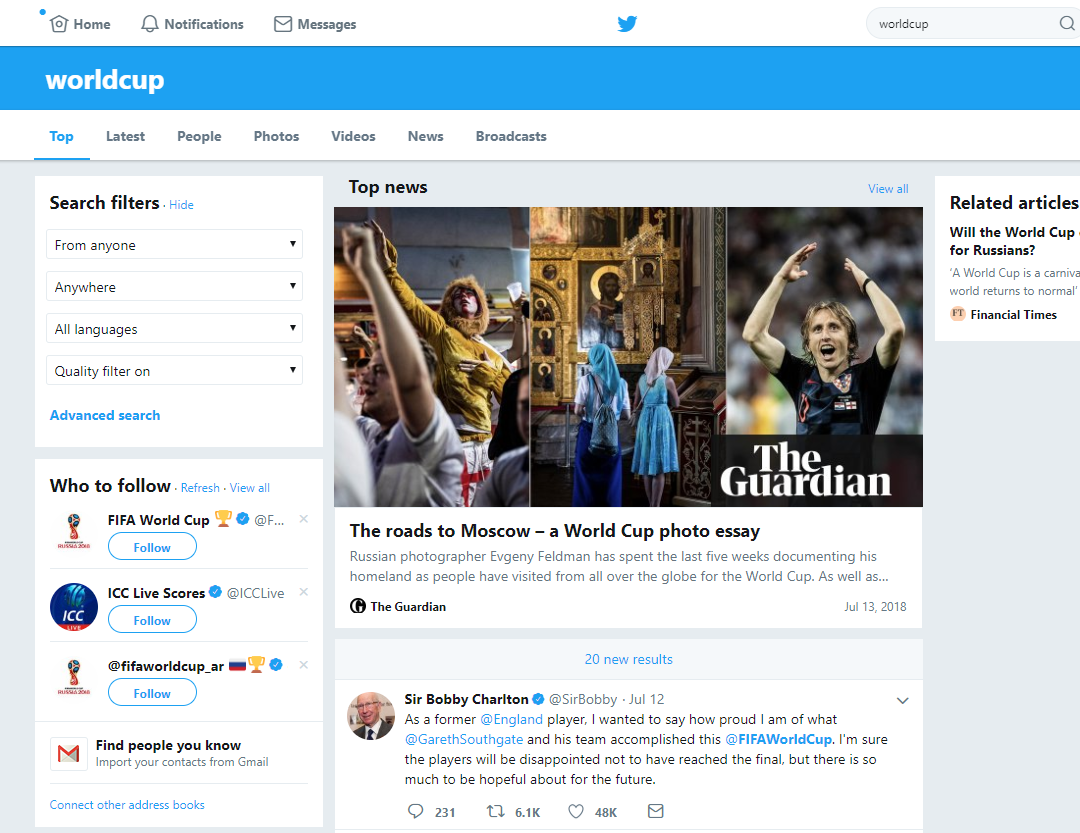Click the reply icon on Bobby Charlton's tweet
Image resolution: width=1080 pixels, height=833 pixels.
415,811
